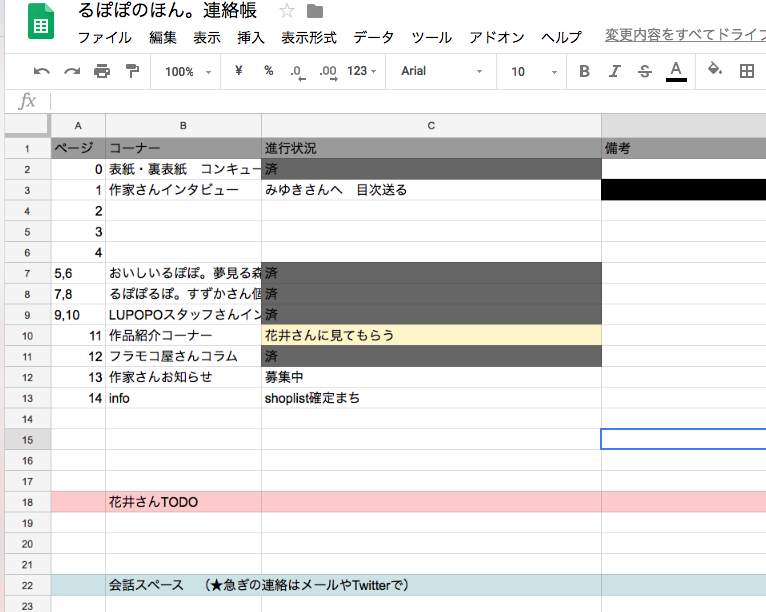Select the 備考 header cell
Image resolution: width=766 pixels, height=612 pixels.
pos(684,148)
